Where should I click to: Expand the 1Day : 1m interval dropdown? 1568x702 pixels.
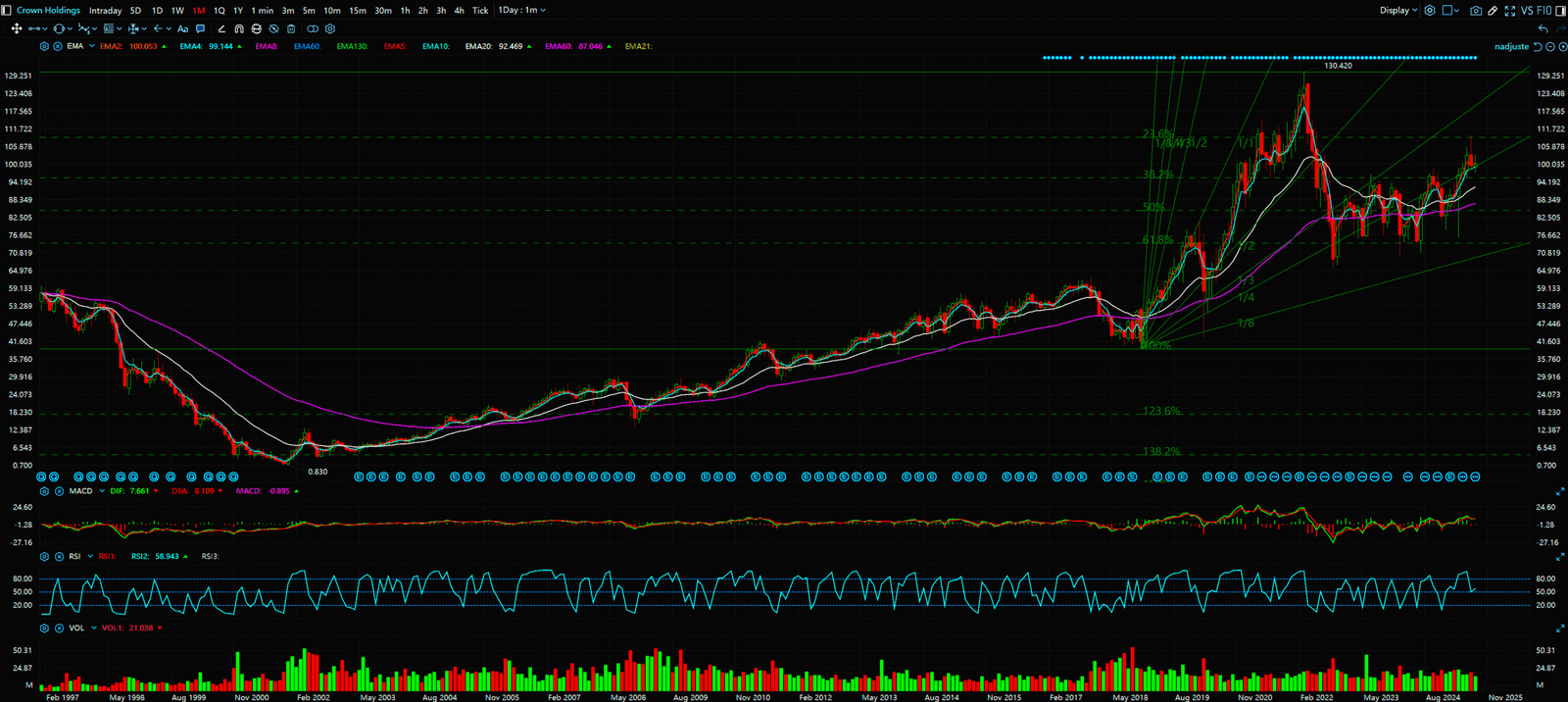click(522, 11)
